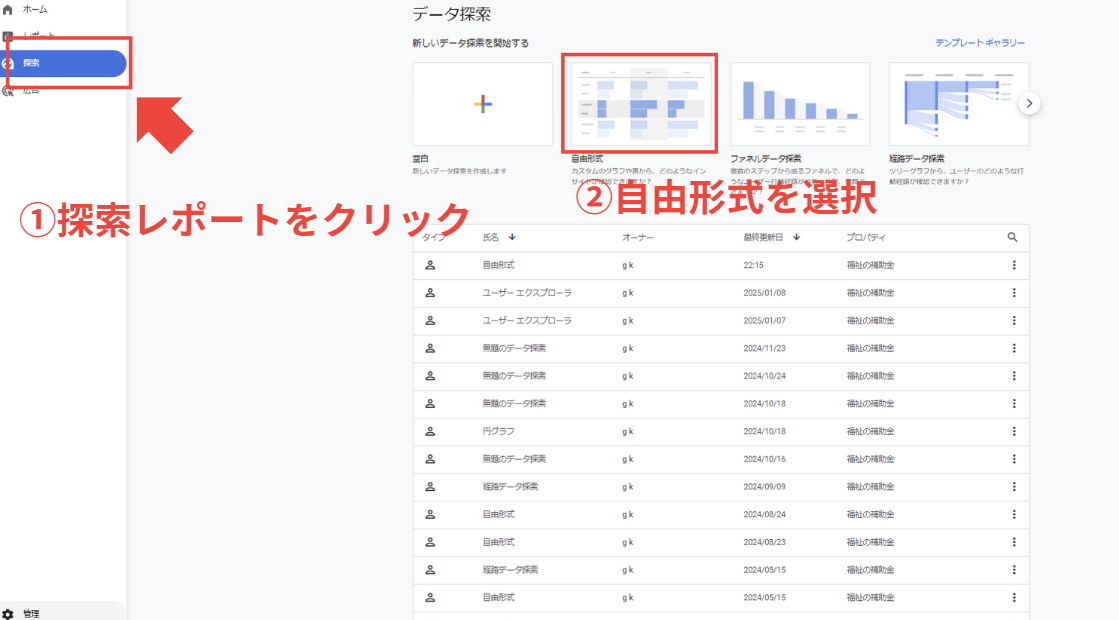
Task: Open ユーザー エクスプローラ dated 2025/01/08
Action: click(x=527, y=293)
